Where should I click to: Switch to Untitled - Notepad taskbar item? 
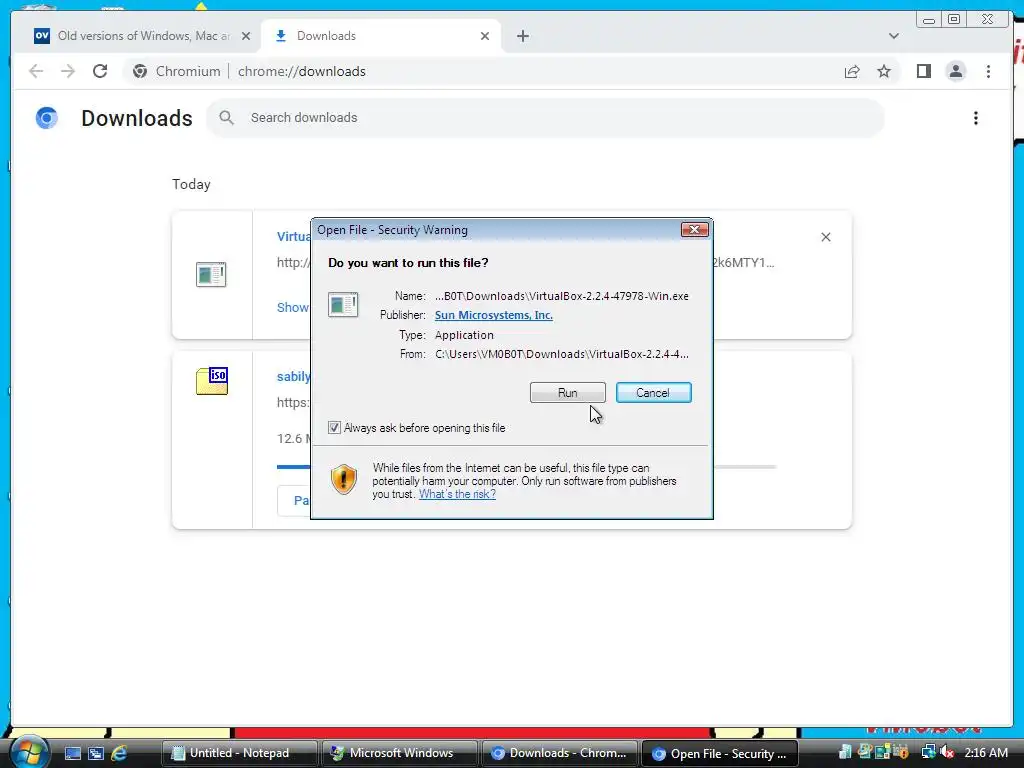click(239, 753)
